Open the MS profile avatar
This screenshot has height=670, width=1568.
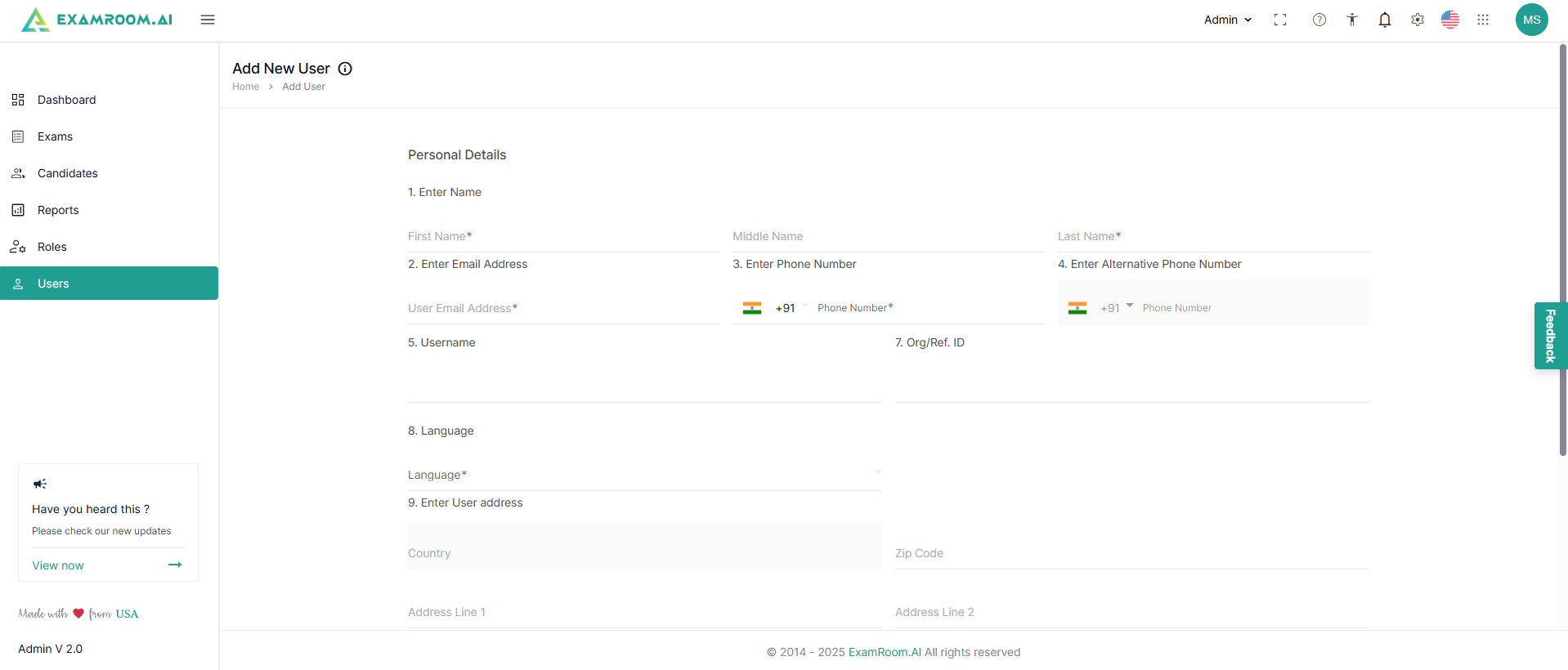click(1531, 20)
